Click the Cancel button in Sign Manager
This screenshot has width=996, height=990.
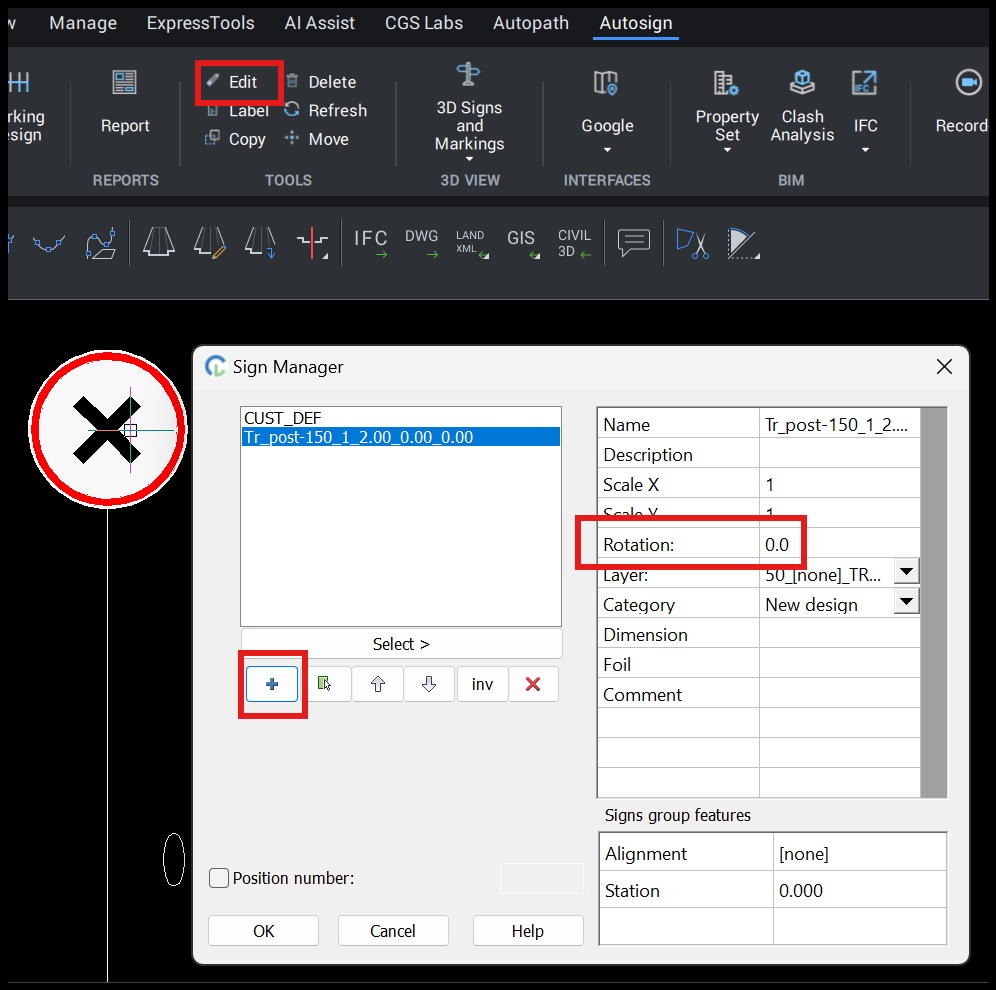[392, 931]
